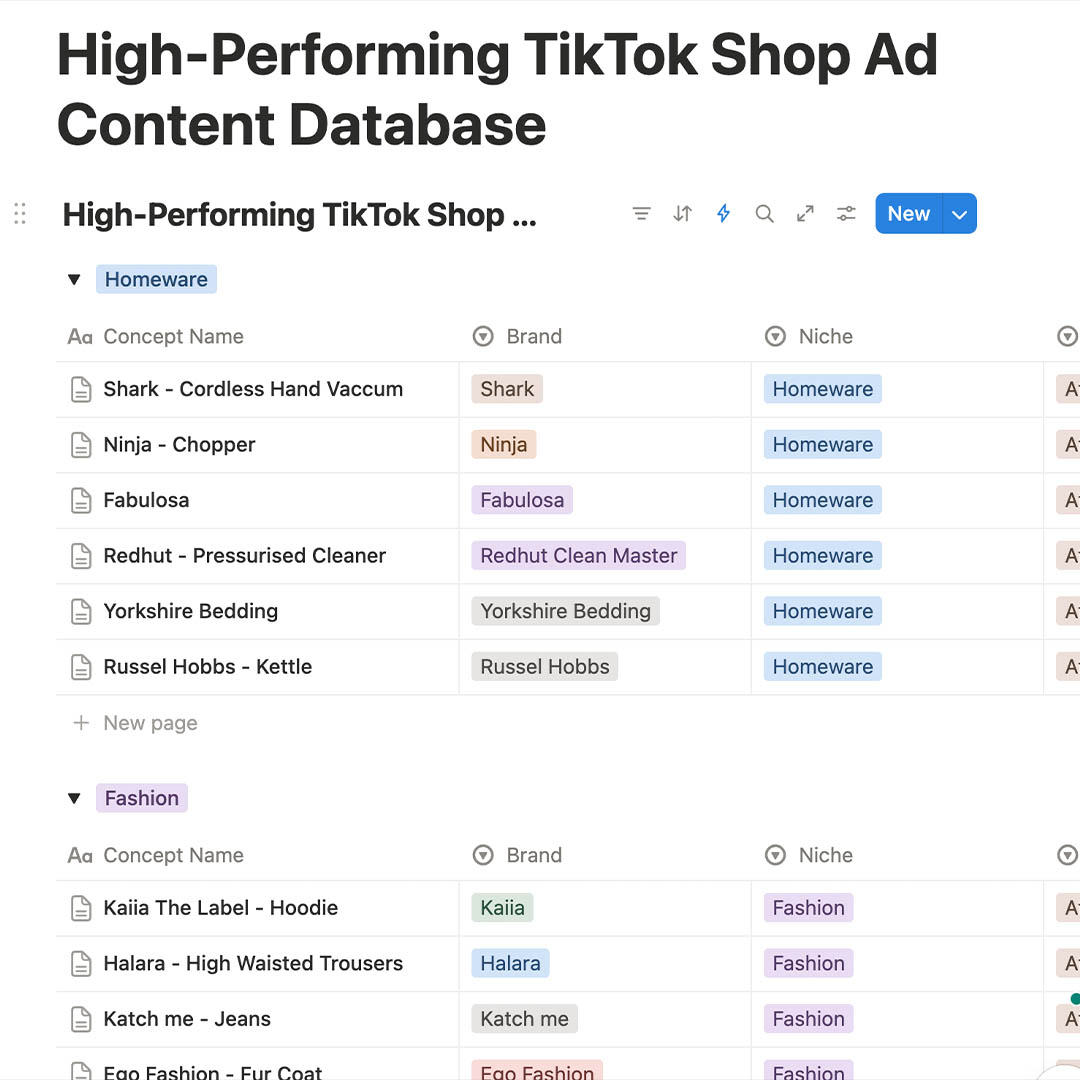Click the Yorkshire Bedding brand tag

coord(565,611)
